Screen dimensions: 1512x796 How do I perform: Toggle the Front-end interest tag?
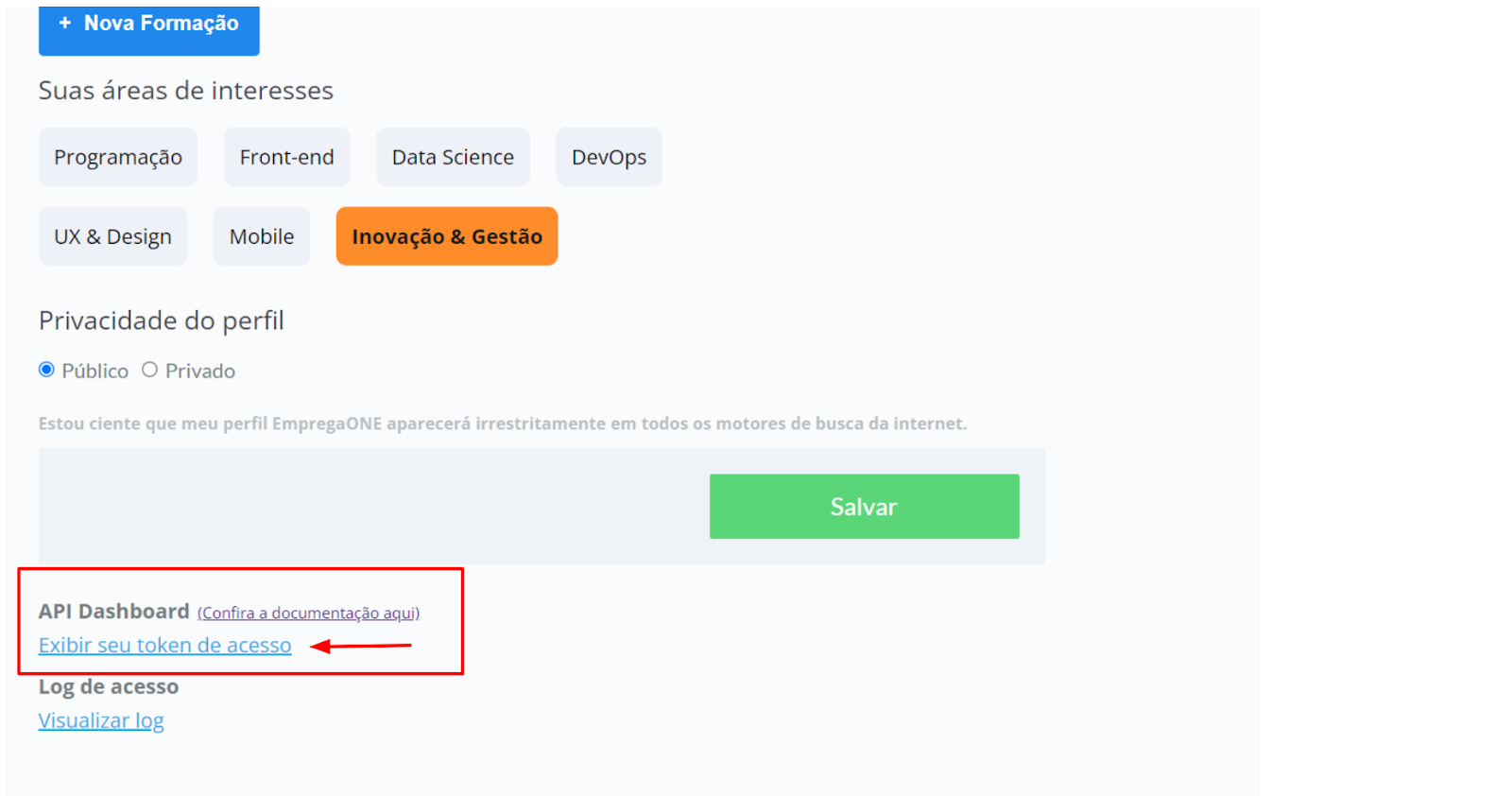pos(286,156)
